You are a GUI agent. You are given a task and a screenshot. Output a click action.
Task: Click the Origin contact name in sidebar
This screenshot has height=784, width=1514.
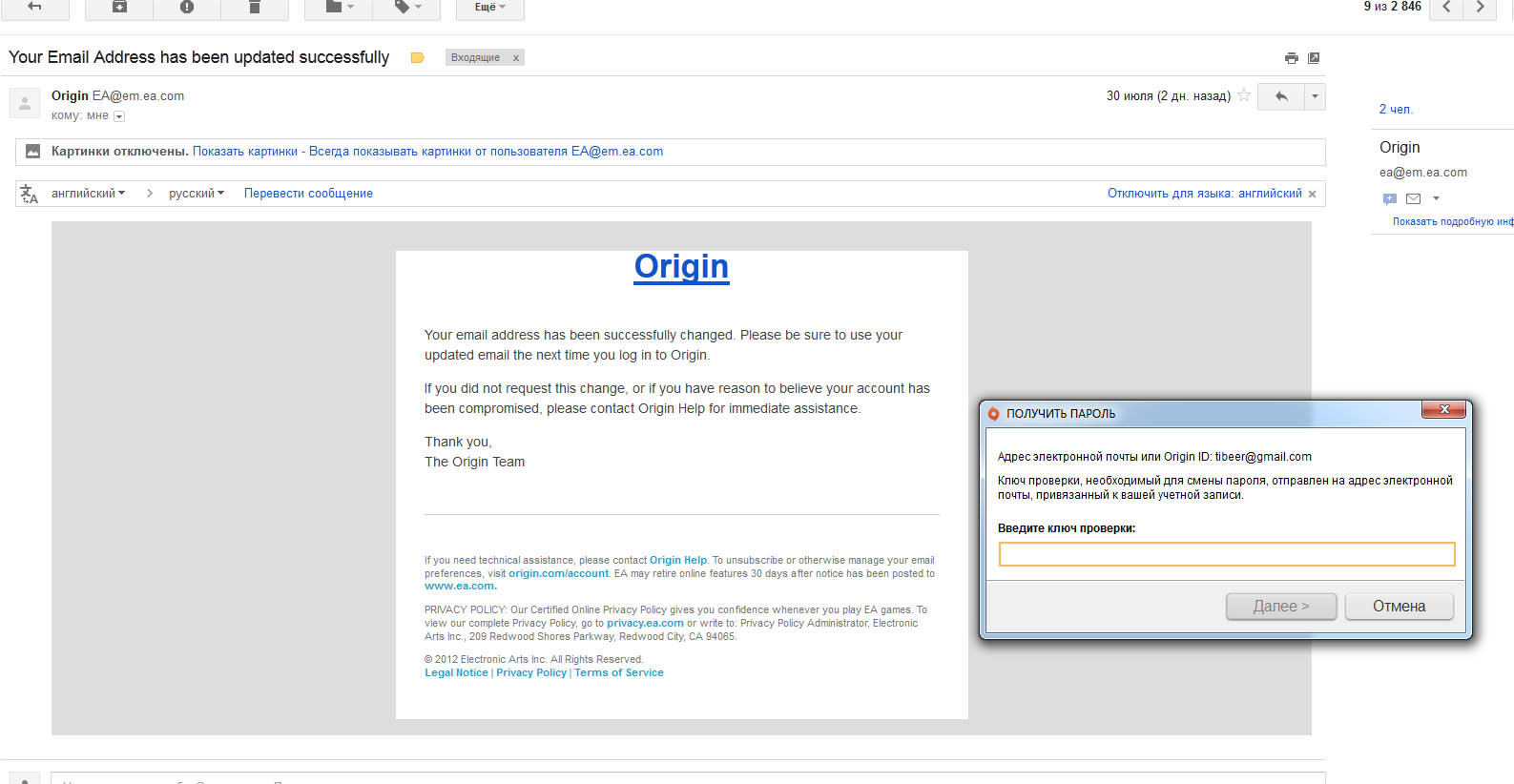coord(1400,147)
